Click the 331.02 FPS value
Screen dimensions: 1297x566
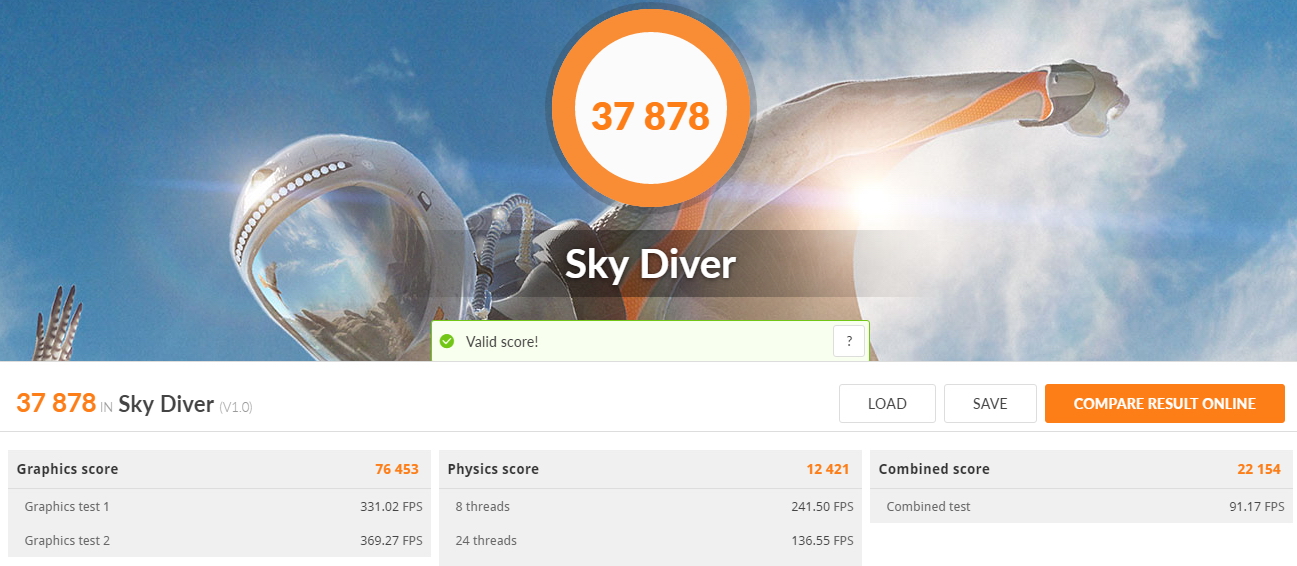[x=391, y=507]
